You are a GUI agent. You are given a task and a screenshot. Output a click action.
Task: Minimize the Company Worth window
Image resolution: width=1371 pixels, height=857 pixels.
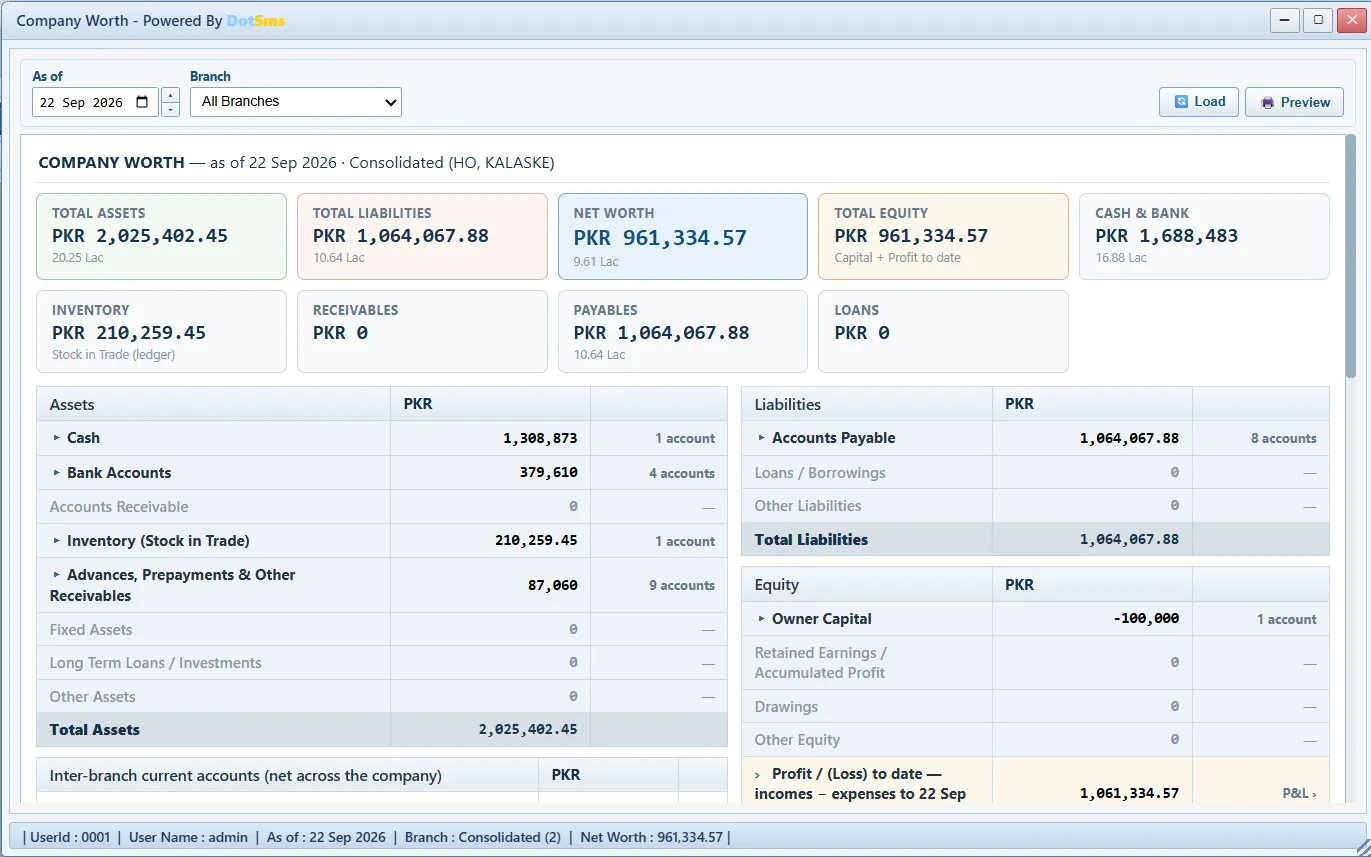click(x=1285, y=20)
